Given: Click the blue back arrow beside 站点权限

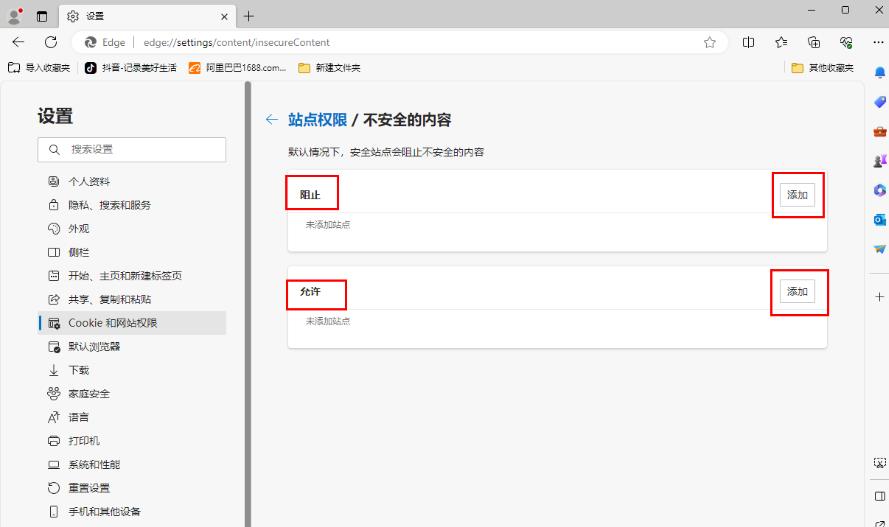Looking at the screenshot, I should click(x=272, y=120).
